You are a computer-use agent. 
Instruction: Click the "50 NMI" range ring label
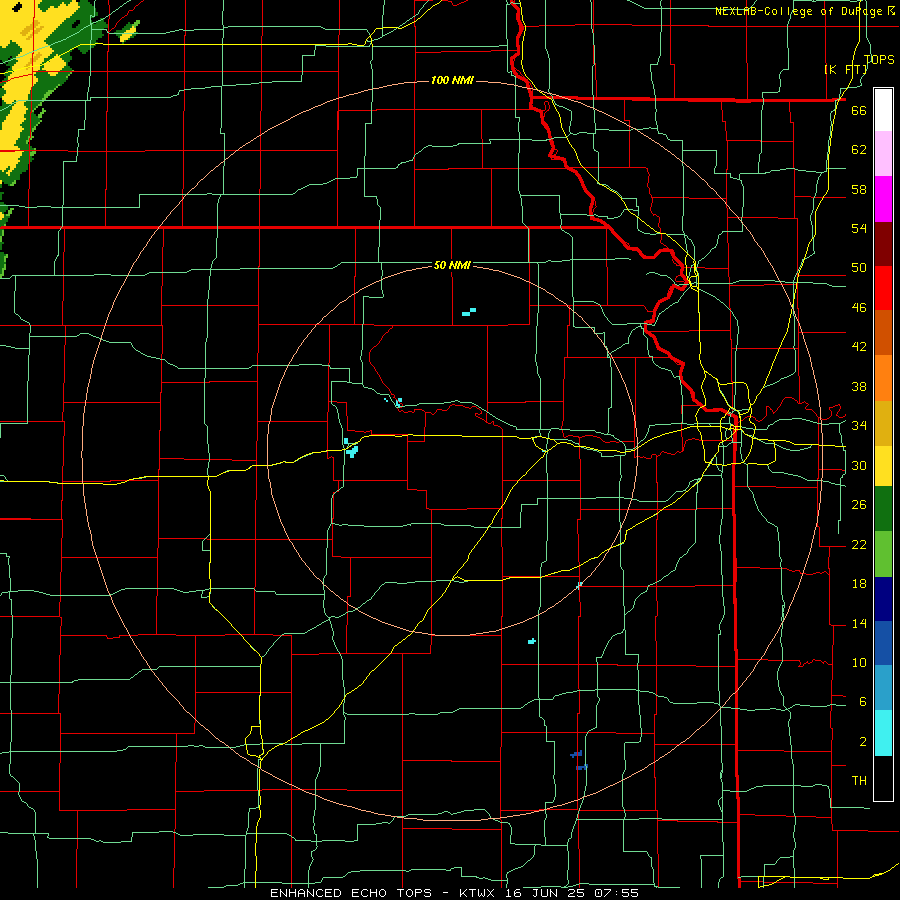pyautogui.click(x=452, y=265)
